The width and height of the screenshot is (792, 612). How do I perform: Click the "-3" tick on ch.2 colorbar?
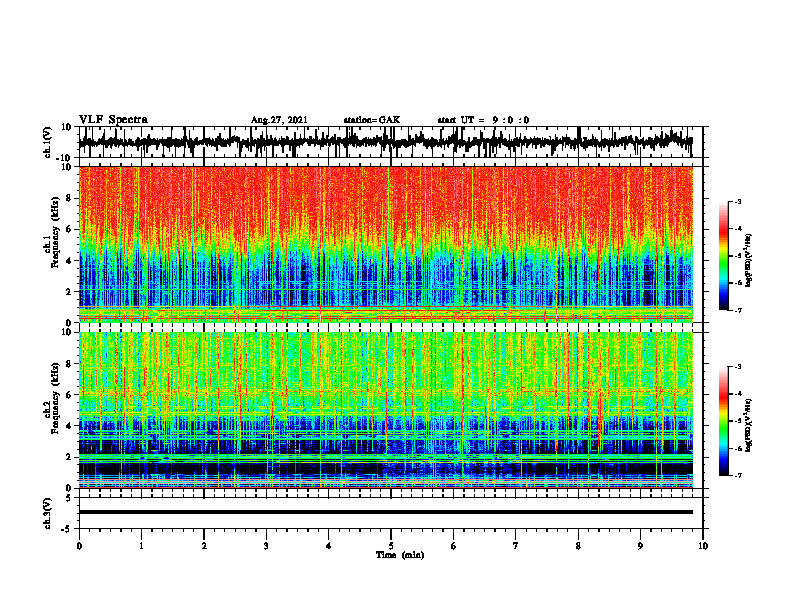pos(737,367)
